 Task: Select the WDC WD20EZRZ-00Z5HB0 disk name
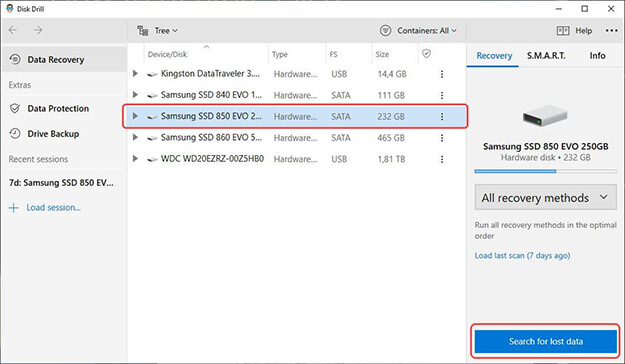[212, 159]
